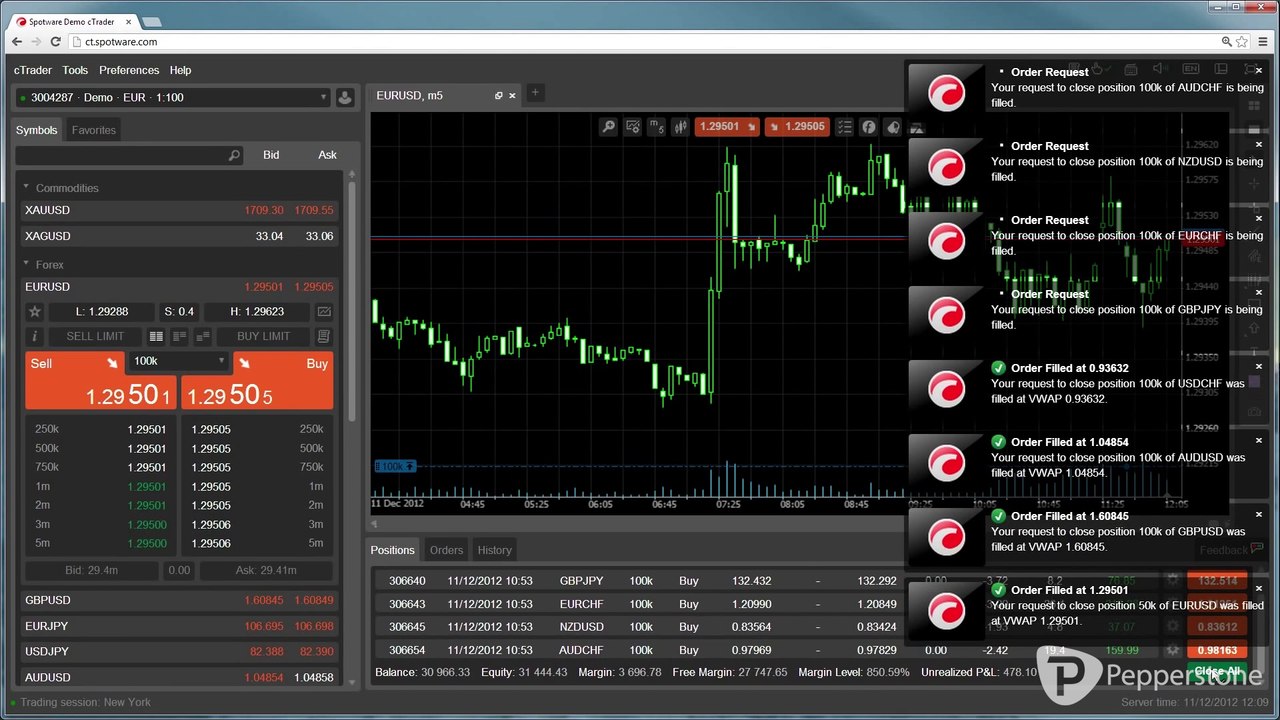This screenshot has width=1280, height=720.
Task: Click the BUY LIMIT button
Action: tap(263, 337)
